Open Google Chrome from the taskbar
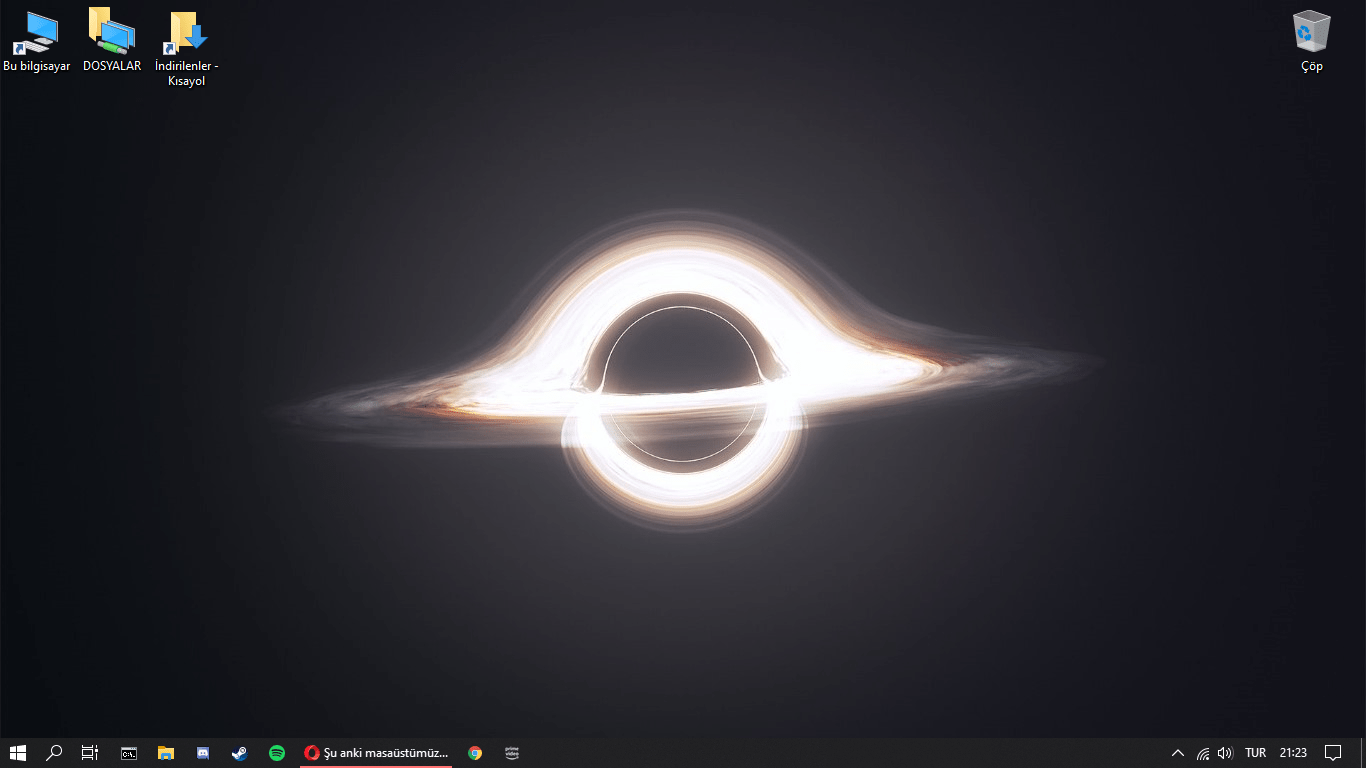This screenshot has width=1366, height=768. pyautogui.click(x=475, y=753)
